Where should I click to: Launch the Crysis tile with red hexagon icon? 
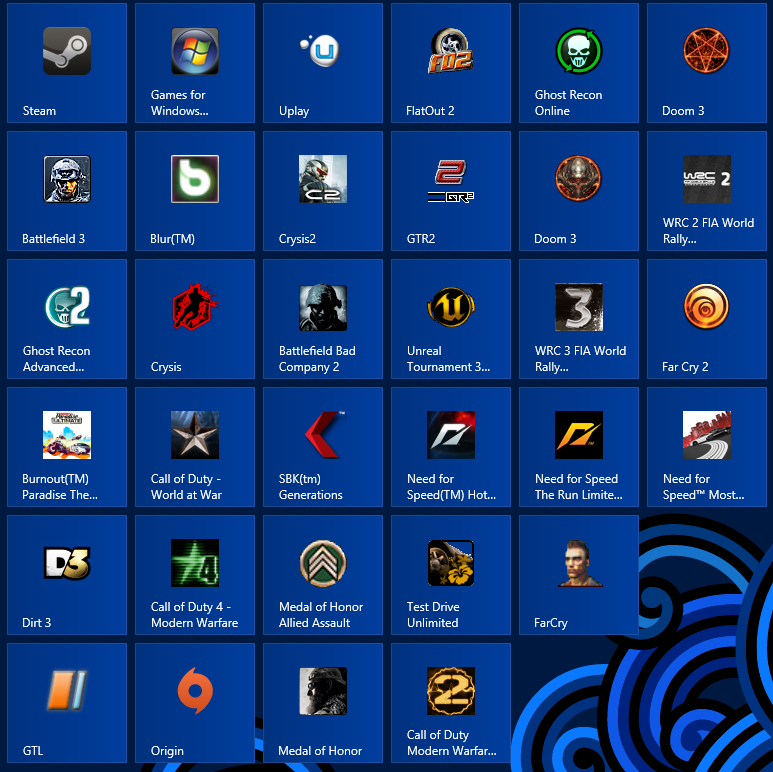(x=195, y=319)
